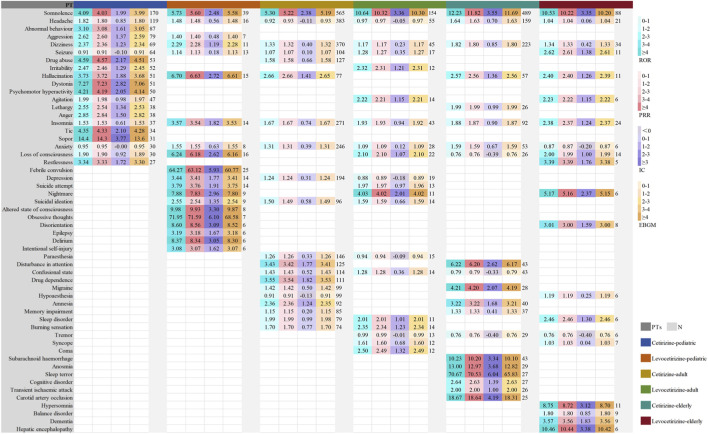Screen dimensions: 708x434
Task: Click the Cetirizine-elderly legend label
Action: pos(672,406)
